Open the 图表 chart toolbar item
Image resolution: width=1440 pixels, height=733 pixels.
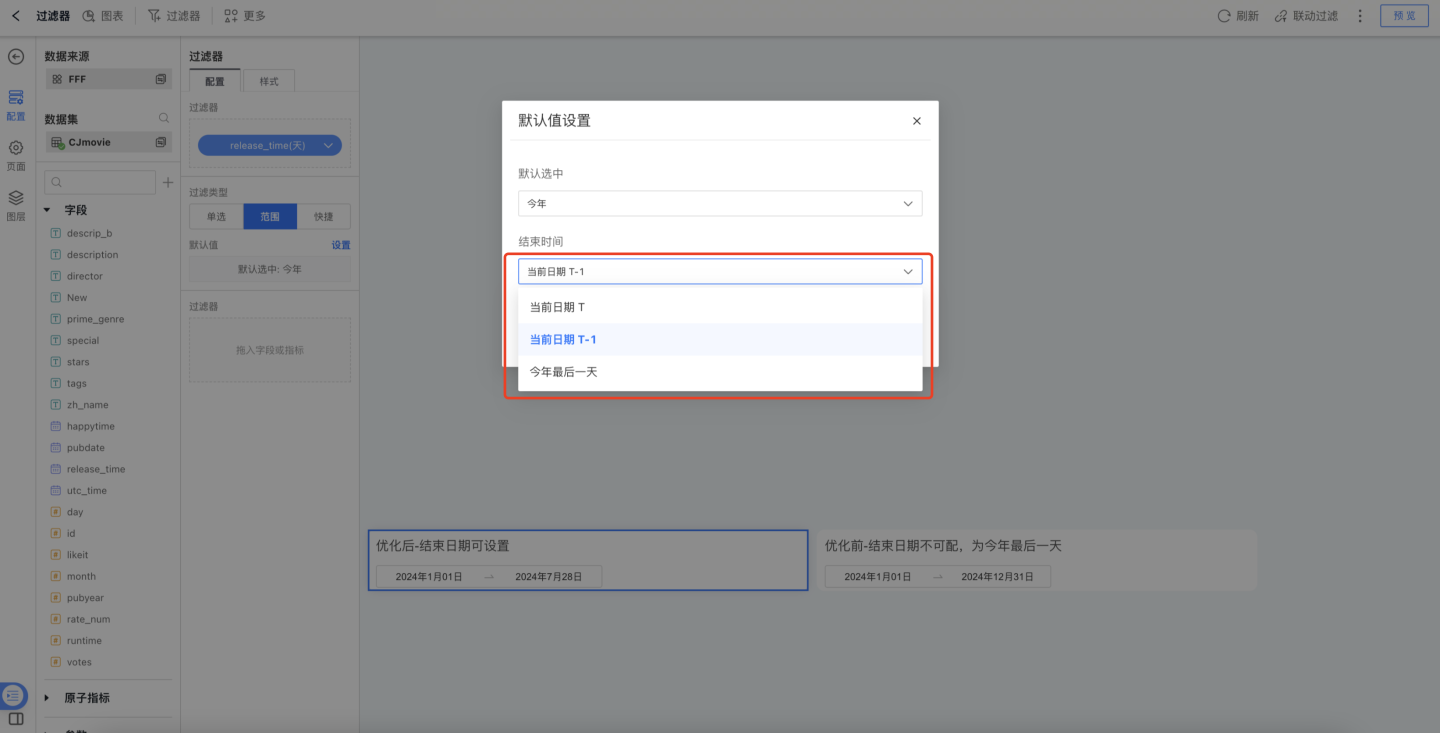tap(103, 16)
